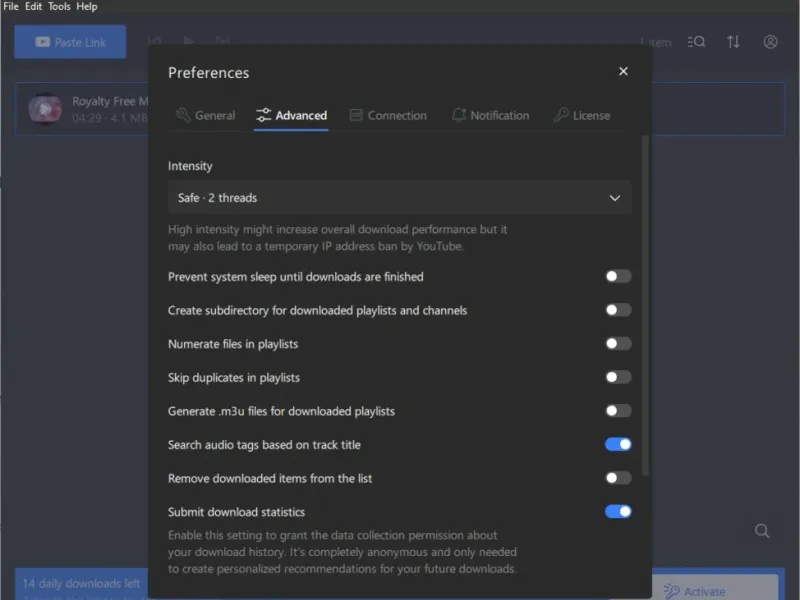Viewport: 800px width, 600px height.
Task: Open the list search filter icon
Action: [x=697, y=42]
